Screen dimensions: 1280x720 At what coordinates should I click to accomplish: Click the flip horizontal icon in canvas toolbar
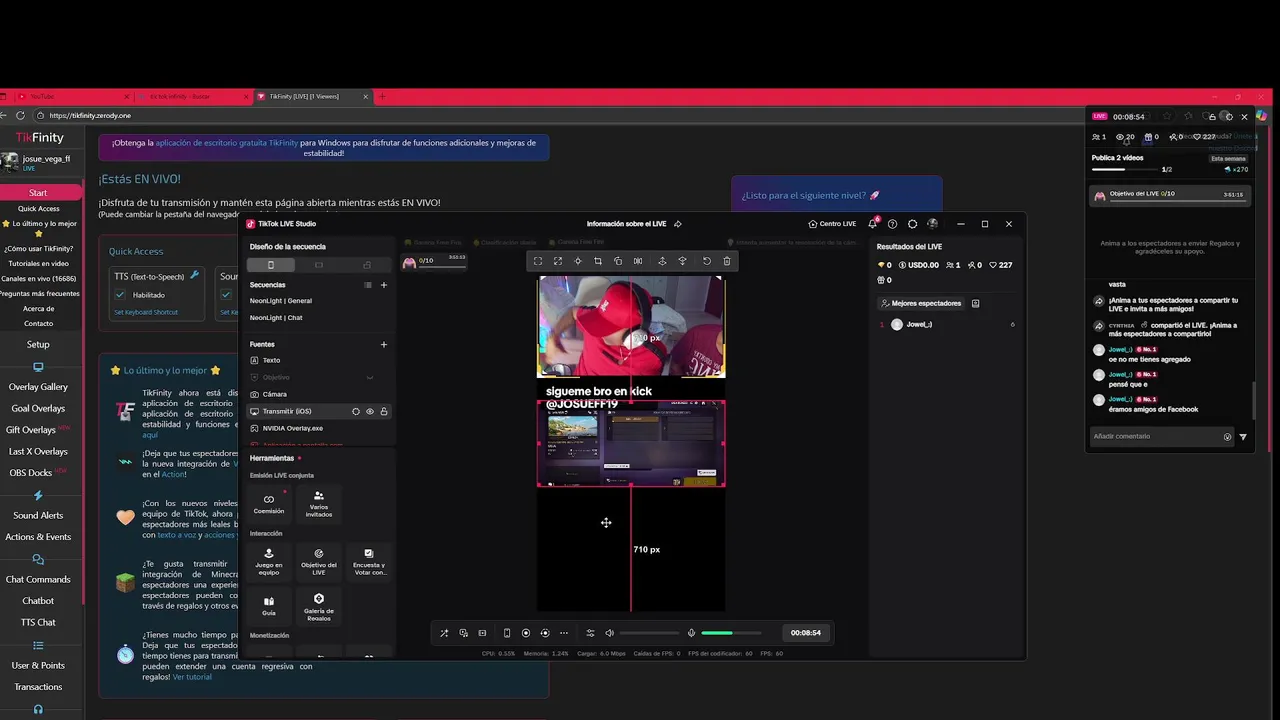coord(638,261)
